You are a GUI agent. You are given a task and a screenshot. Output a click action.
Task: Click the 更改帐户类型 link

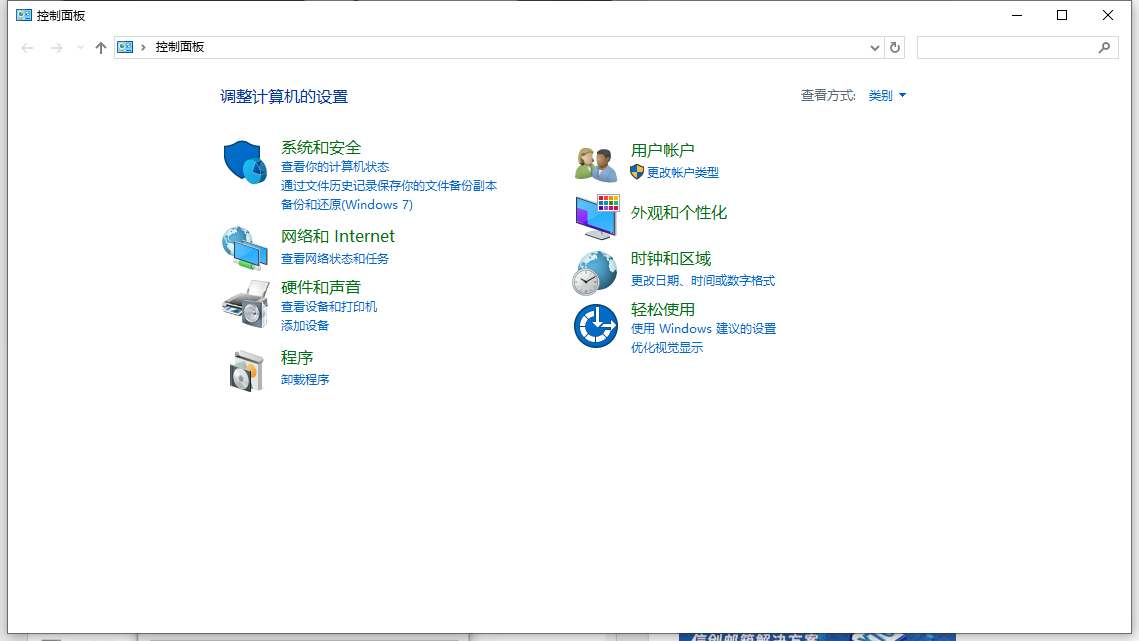pyautogui.click(x=682, y=172)
